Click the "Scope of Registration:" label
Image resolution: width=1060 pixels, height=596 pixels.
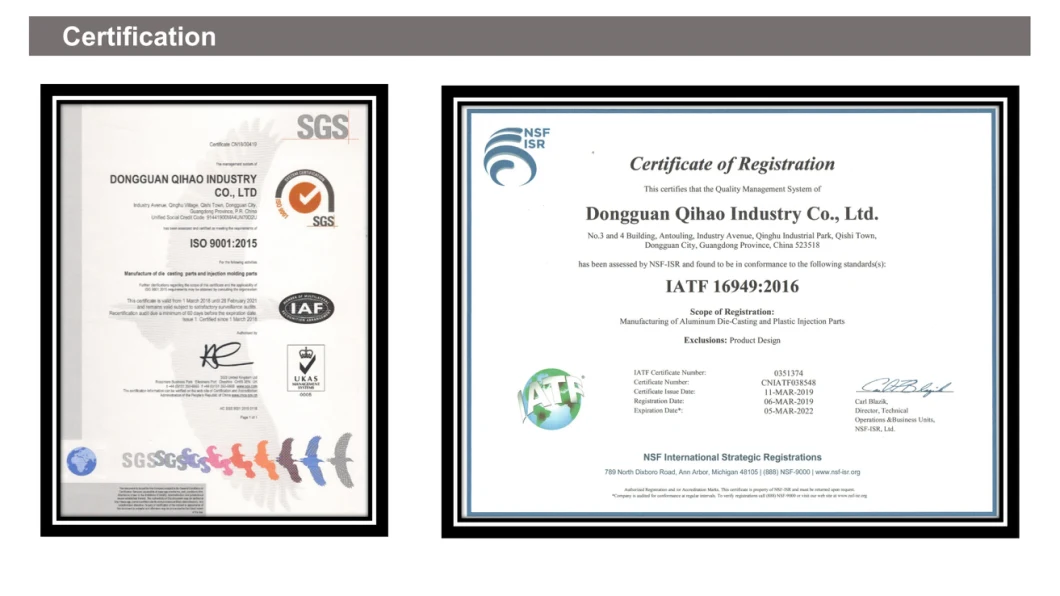click(x=732, y=312)
